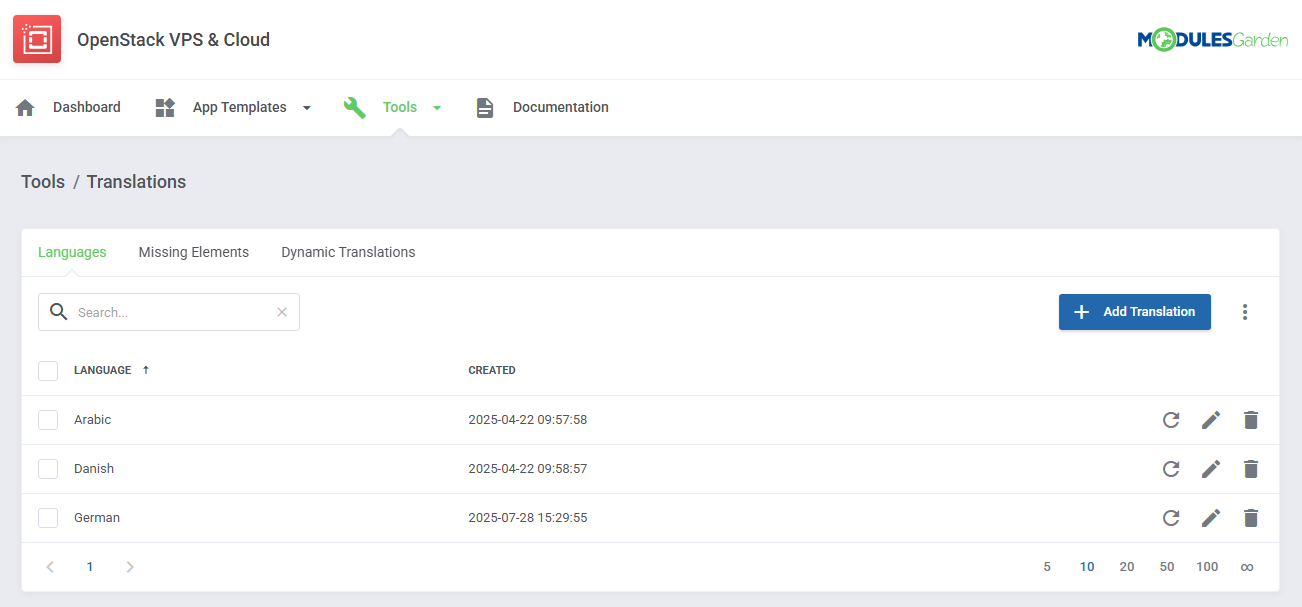Delete the Danish language with trash icon

[x=1250, y=469]
